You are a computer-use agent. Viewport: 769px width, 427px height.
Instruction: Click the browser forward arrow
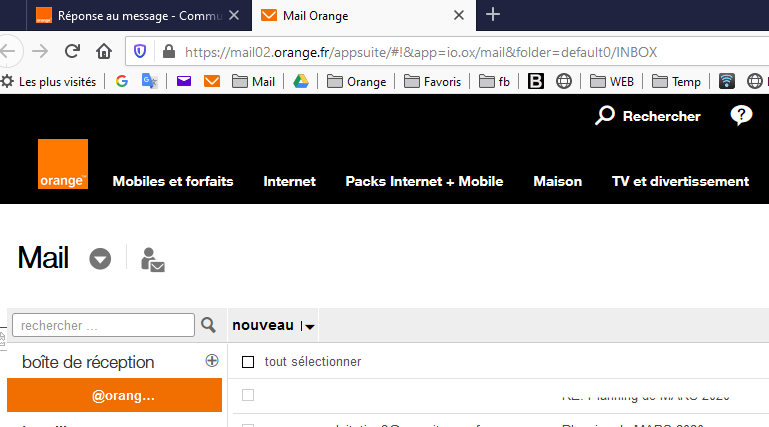tap(40, 51)
